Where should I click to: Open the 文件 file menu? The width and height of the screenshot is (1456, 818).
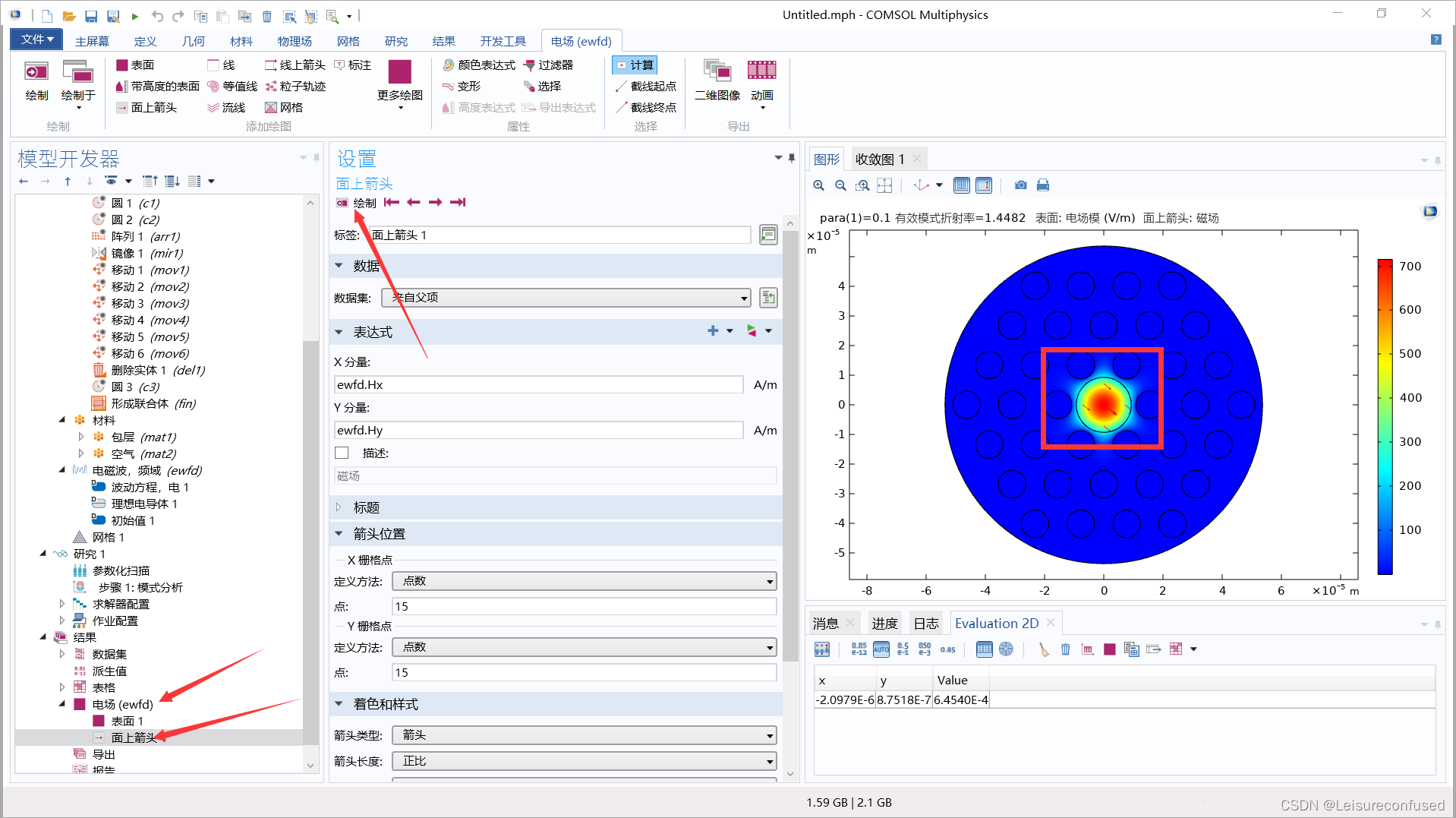(37, 39)
